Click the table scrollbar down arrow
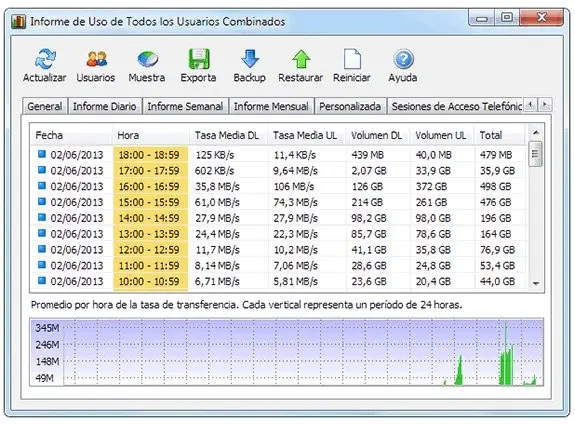The width and height of the screenshot is (575, 425). (536, 283)
